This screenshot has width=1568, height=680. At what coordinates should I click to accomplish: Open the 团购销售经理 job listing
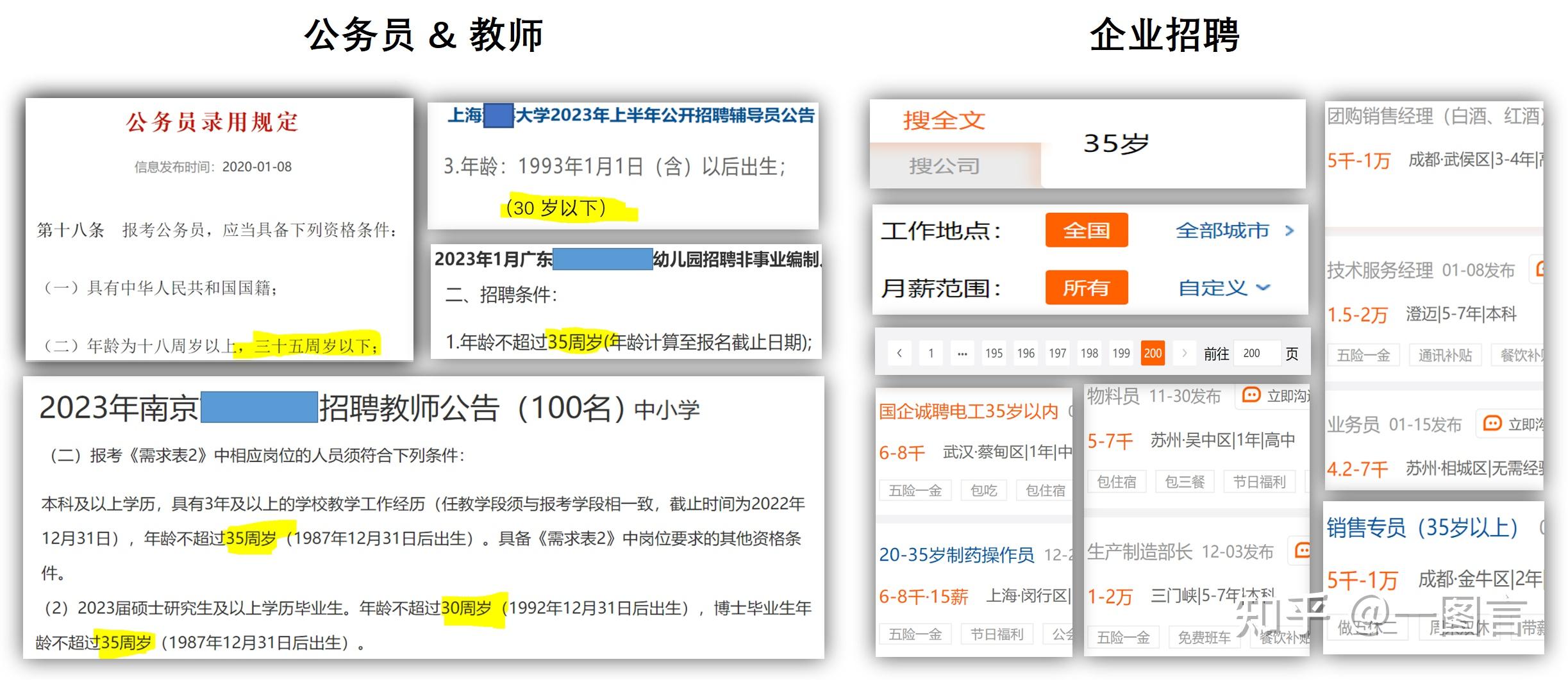1434,116
